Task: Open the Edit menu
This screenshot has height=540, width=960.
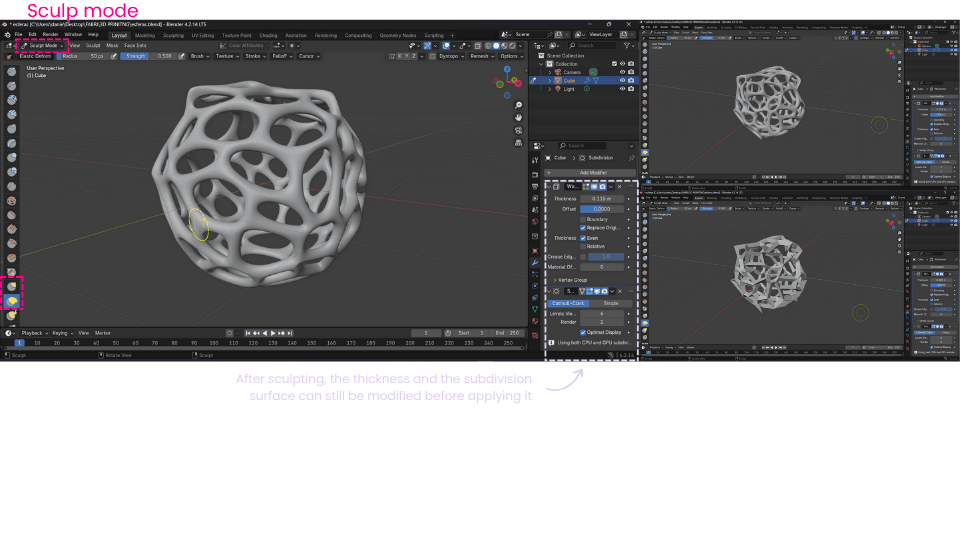Action: 32,35
